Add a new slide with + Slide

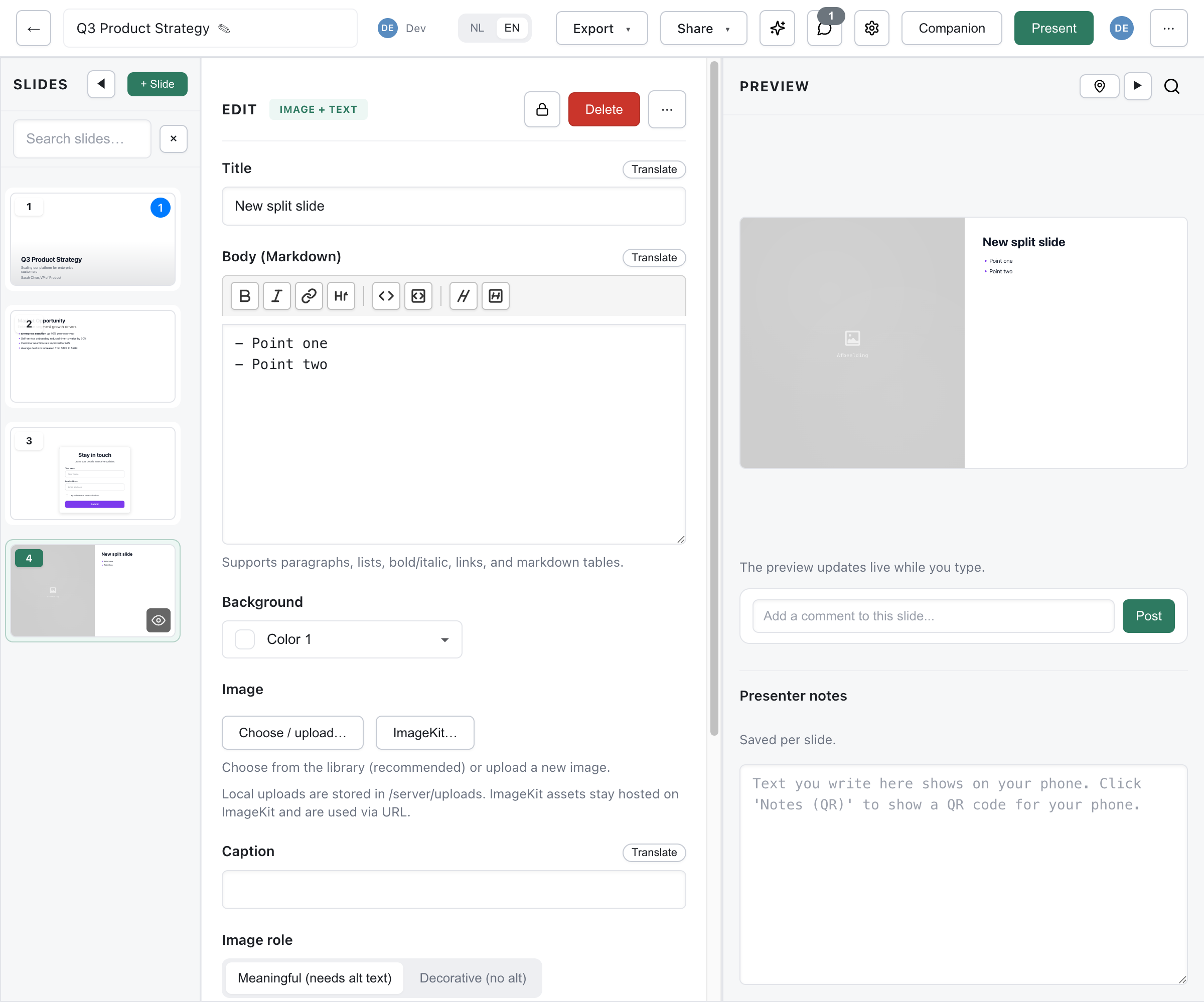tap(157, 84)
